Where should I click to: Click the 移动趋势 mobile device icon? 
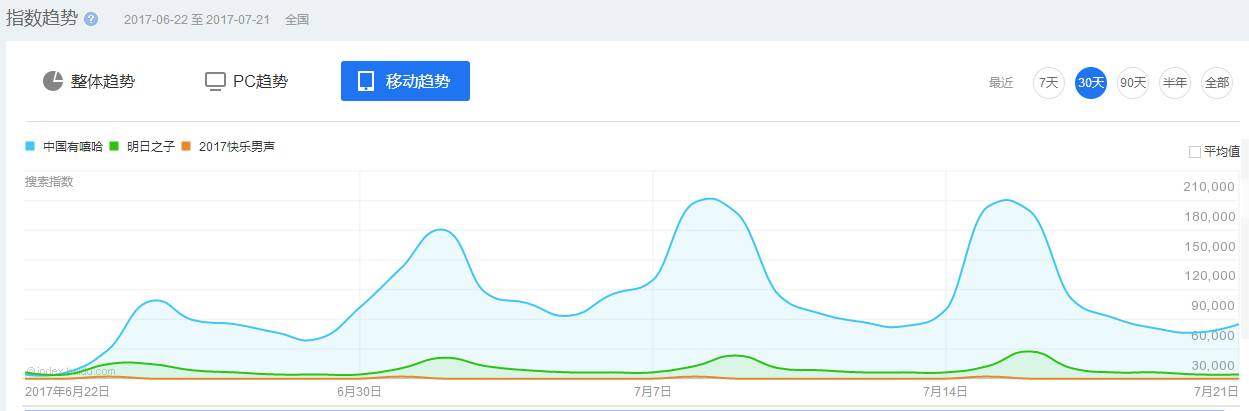point(366,81)
